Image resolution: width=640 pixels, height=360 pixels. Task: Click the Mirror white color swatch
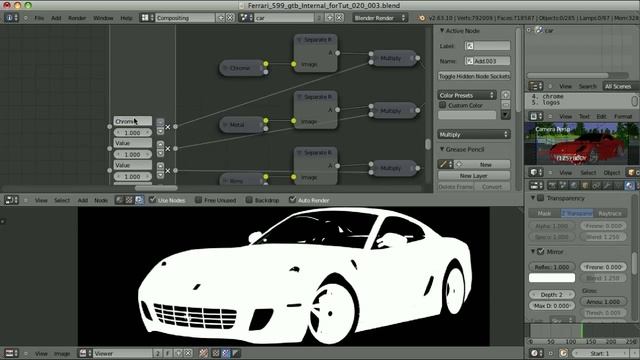[552, 278]
